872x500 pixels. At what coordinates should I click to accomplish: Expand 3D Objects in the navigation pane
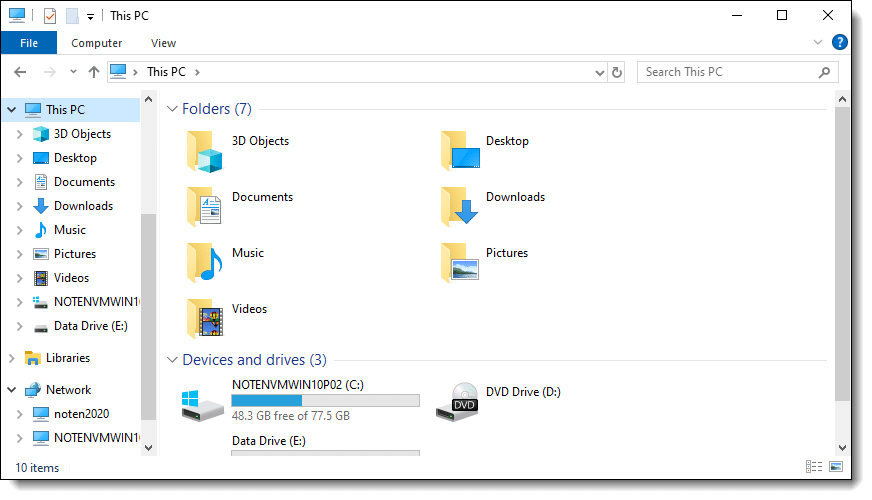(19, 134)
